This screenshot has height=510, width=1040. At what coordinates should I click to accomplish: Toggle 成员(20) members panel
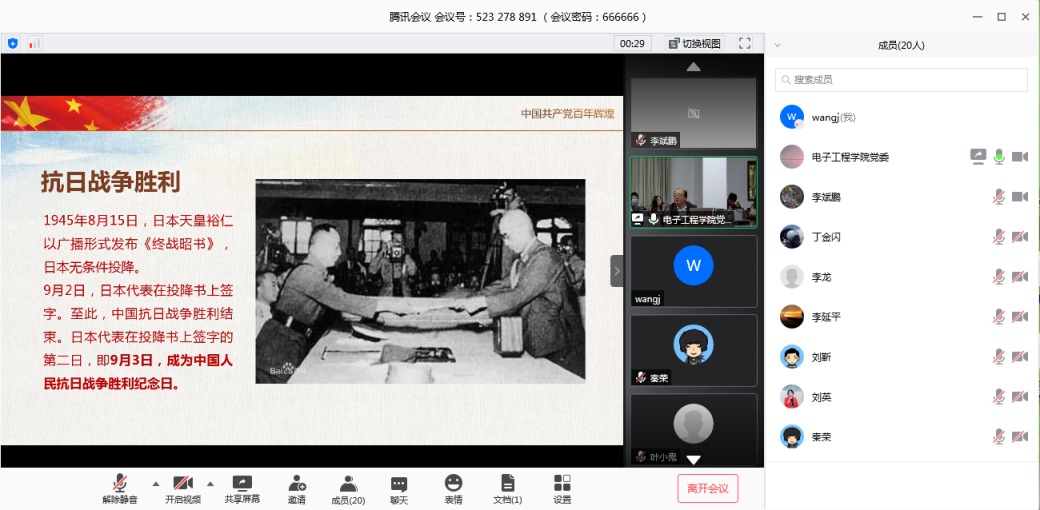coord(348,483)
